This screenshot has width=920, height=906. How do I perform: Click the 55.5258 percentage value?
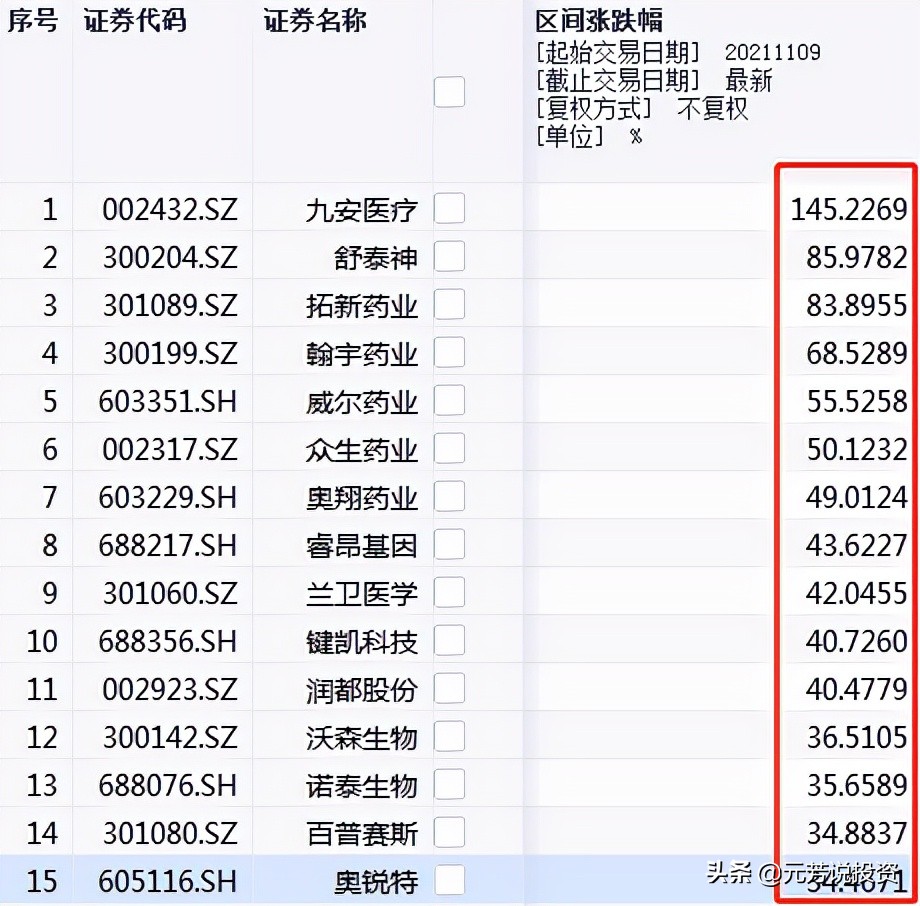coord(857,401)
